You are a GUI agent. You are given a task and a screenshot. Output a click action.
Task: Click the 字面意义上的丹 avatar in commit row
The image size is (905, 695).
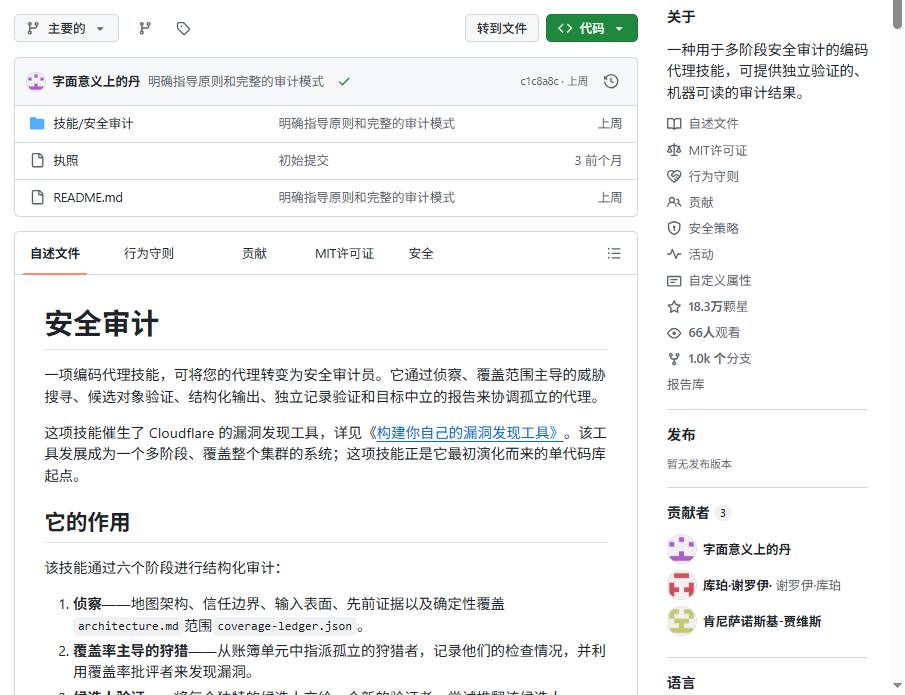(36, 81)
